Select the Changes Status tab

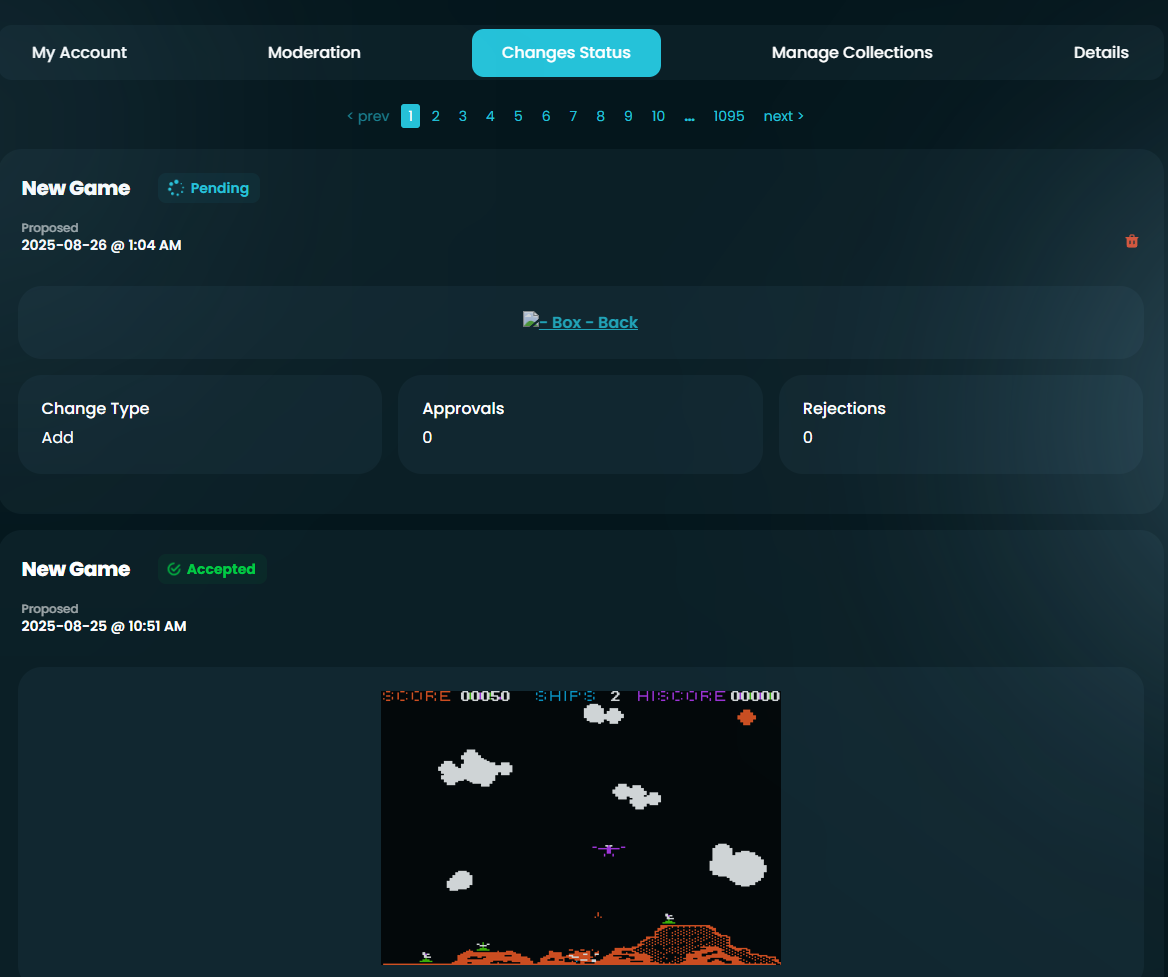pos(566,53)
